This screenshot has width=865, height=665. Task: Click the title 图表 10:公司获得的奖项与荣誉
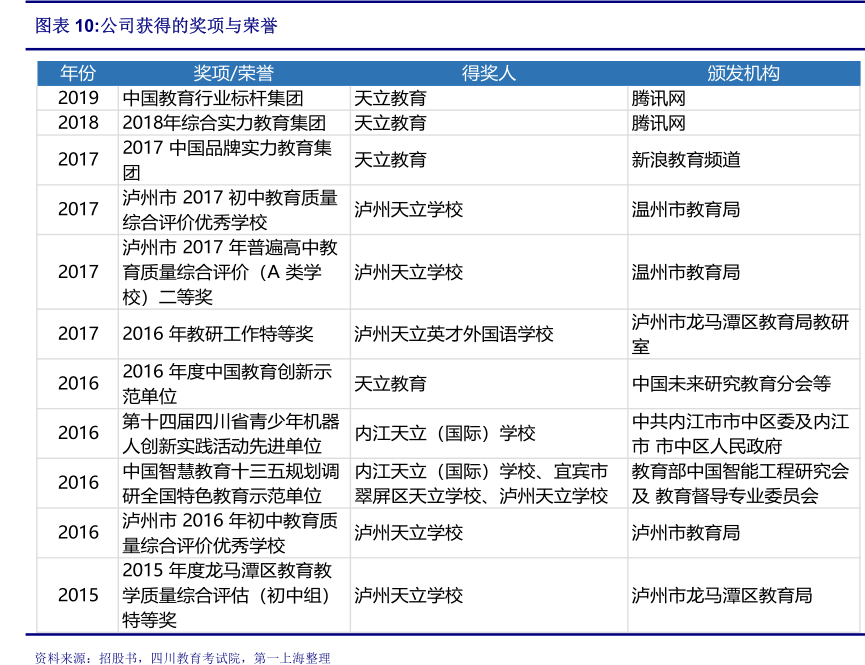pos(156,25)
